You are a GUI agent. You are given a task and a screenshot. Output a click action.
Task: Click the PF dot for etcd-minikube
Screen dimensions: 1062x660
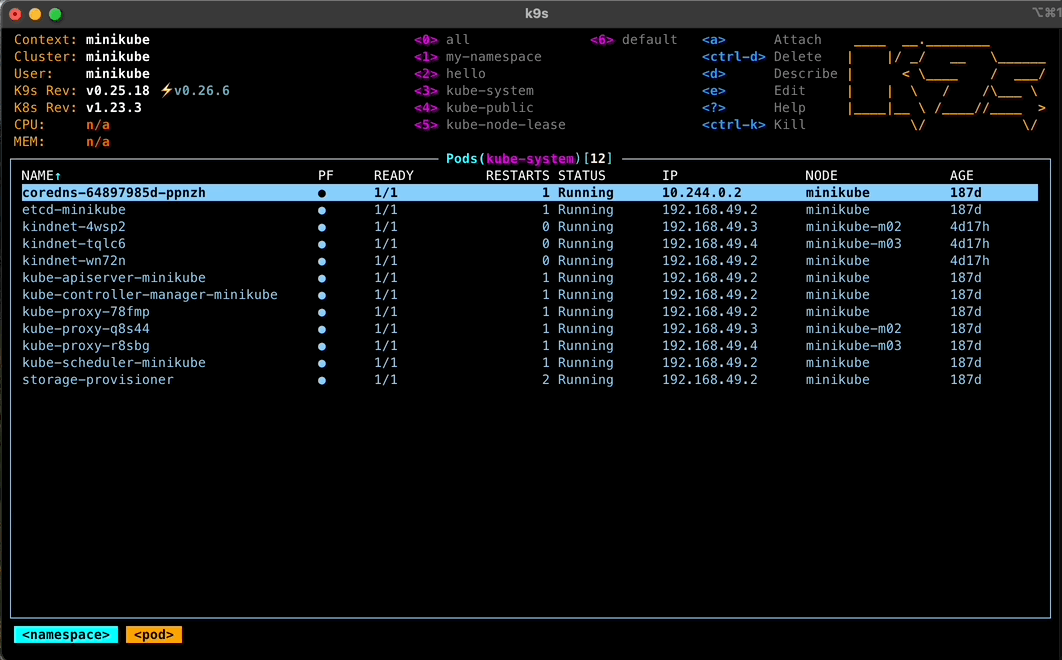(x=322, y=210)
